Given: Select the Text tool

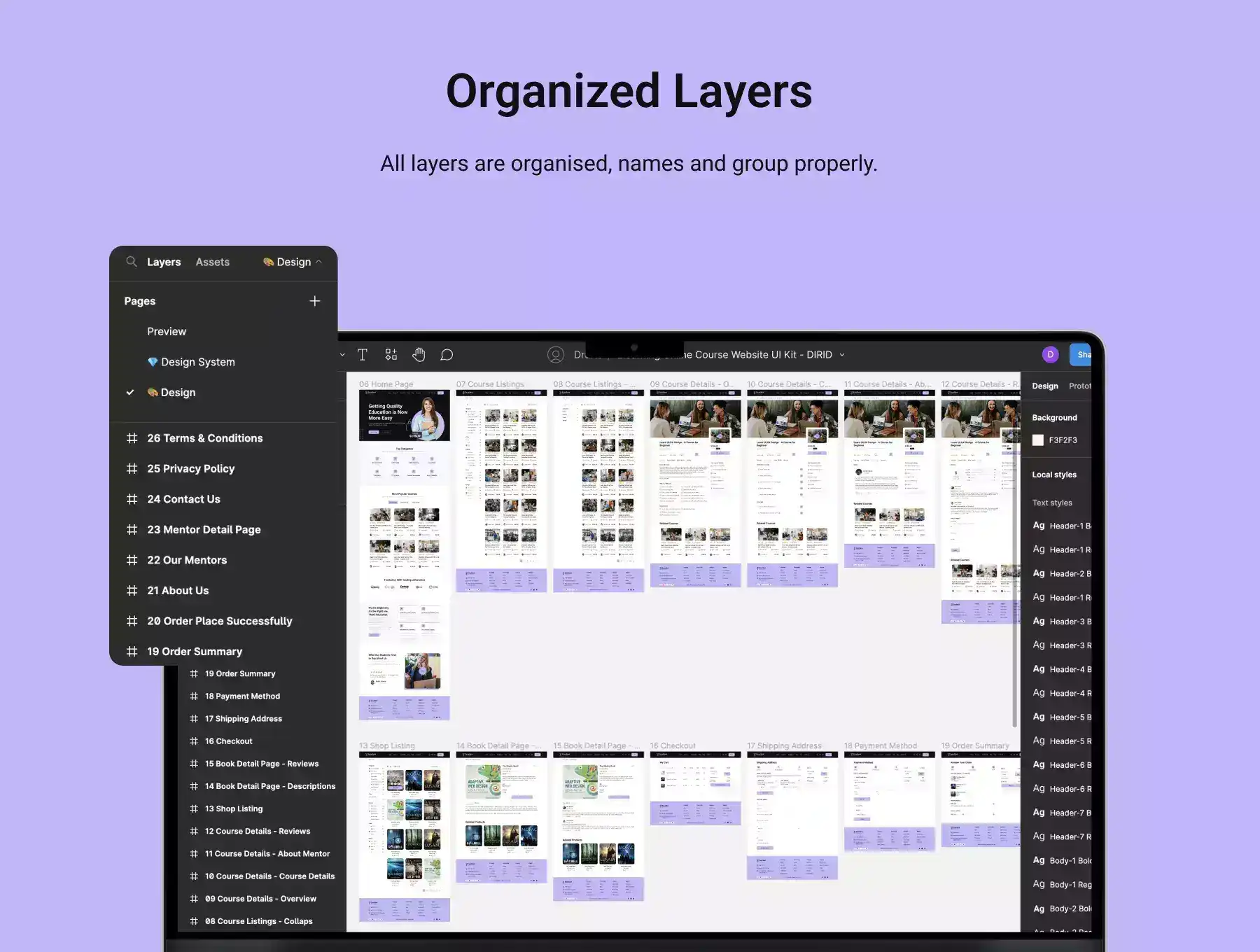Looking at the screenshot, I should (363, 355).
